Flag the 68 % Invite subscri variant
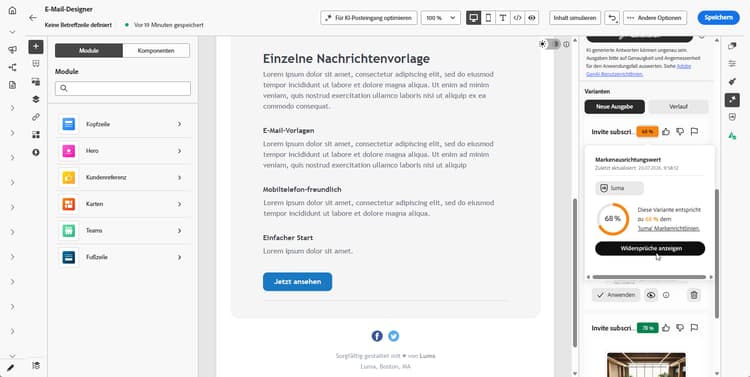Image resolution: width=750 pixels, height=377 pixels. click(694, 132)
